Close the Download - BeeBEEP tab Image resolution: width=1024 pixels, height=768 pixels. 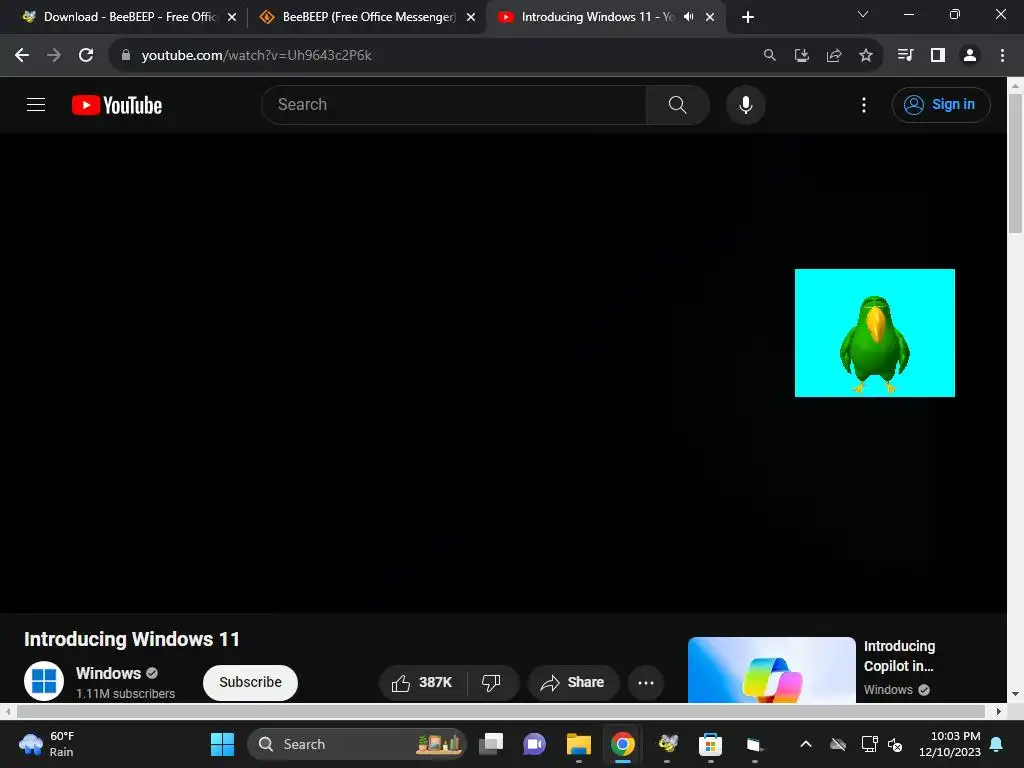point(232,17)
